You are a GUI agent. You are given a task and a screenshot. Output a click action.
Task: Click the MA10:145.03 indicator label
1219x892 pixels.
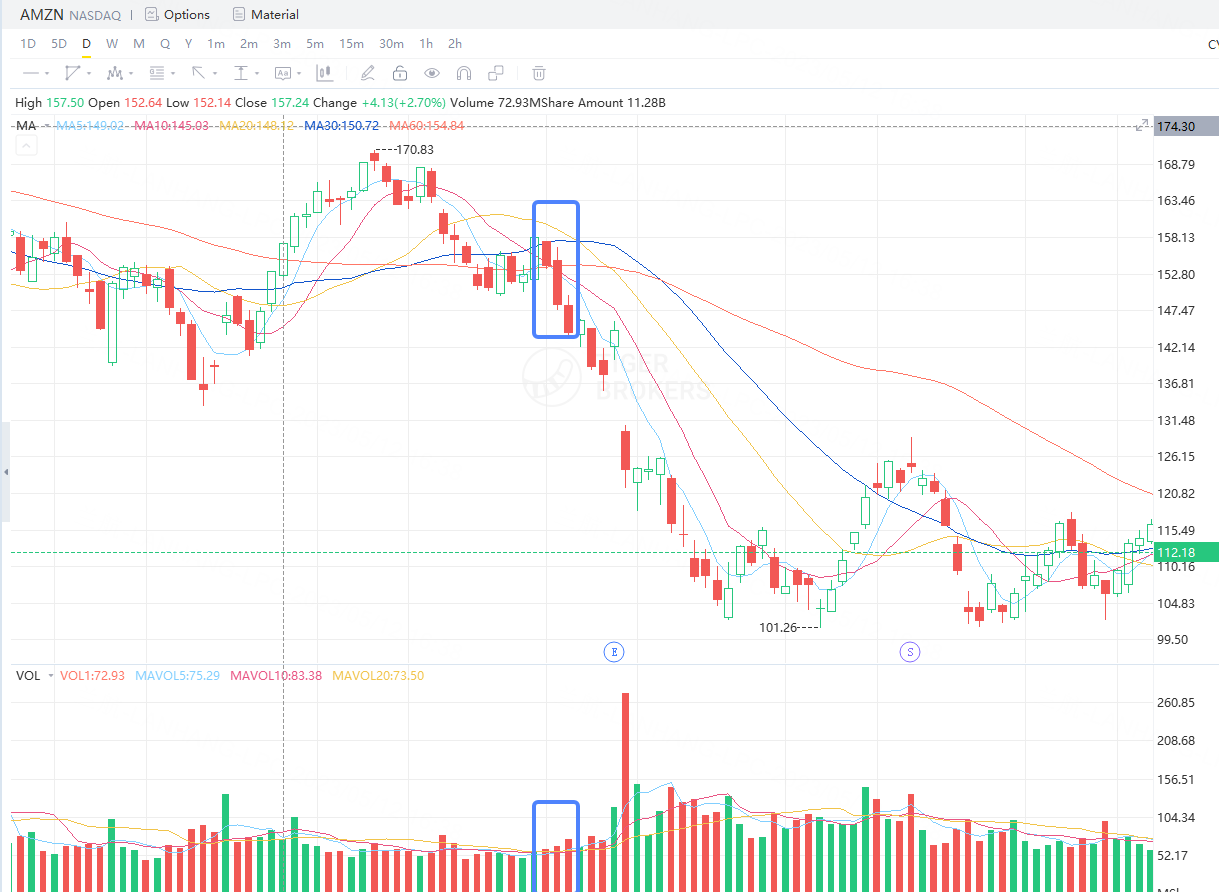(172, 125)
